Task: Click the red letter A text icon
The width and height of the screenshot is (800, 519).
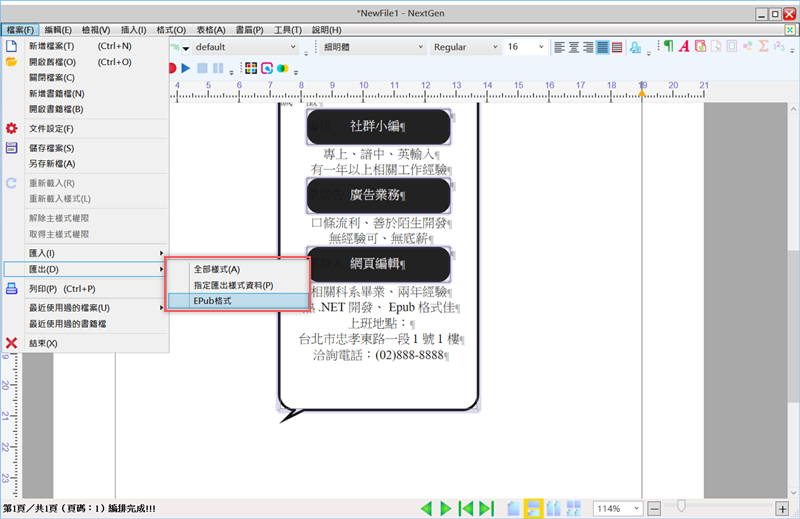Action: click(x=684, y=47)
